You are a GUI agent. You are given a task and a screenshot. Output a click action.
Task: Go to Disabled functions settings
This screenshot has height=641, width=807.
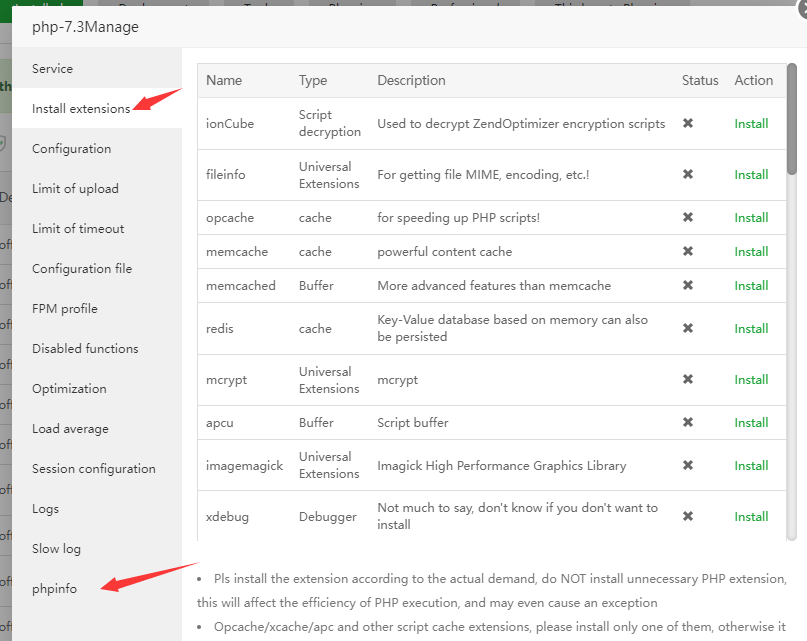85,349
